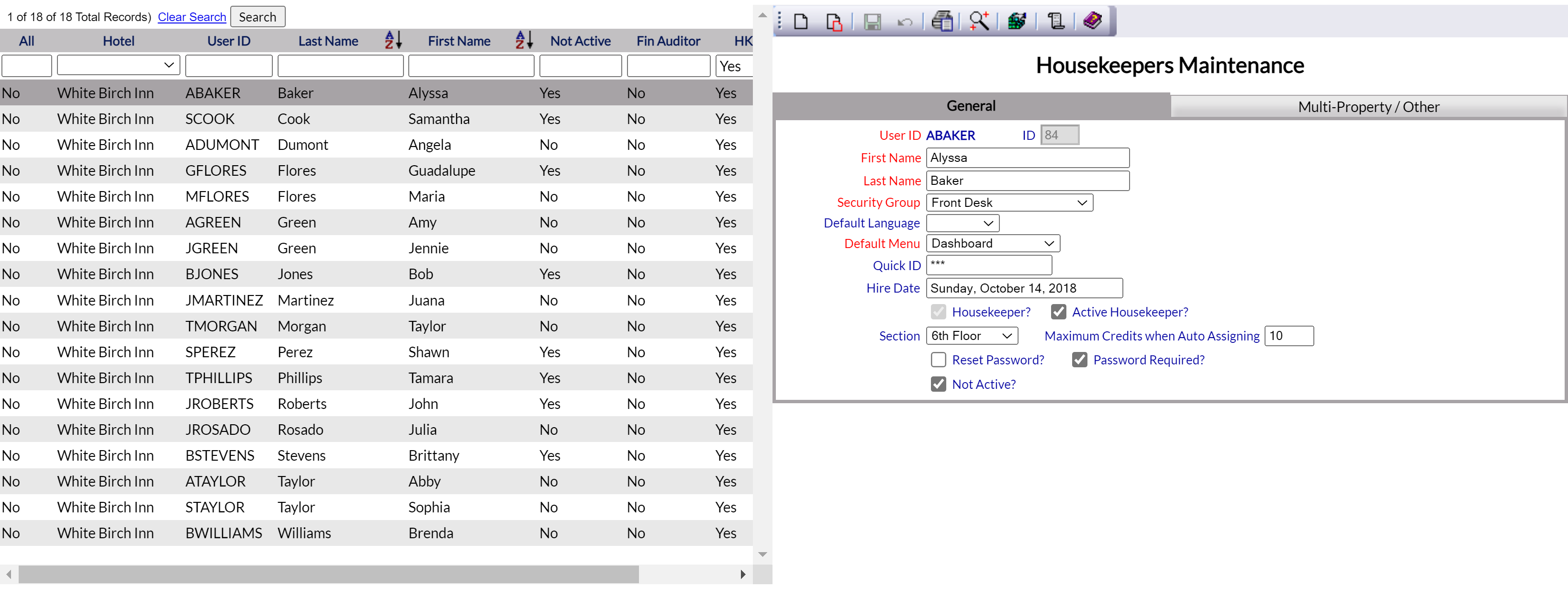1568x589 pixels.
Task: Select the SCOOK Samantha Cook row
Action: [x=376, y=119]
